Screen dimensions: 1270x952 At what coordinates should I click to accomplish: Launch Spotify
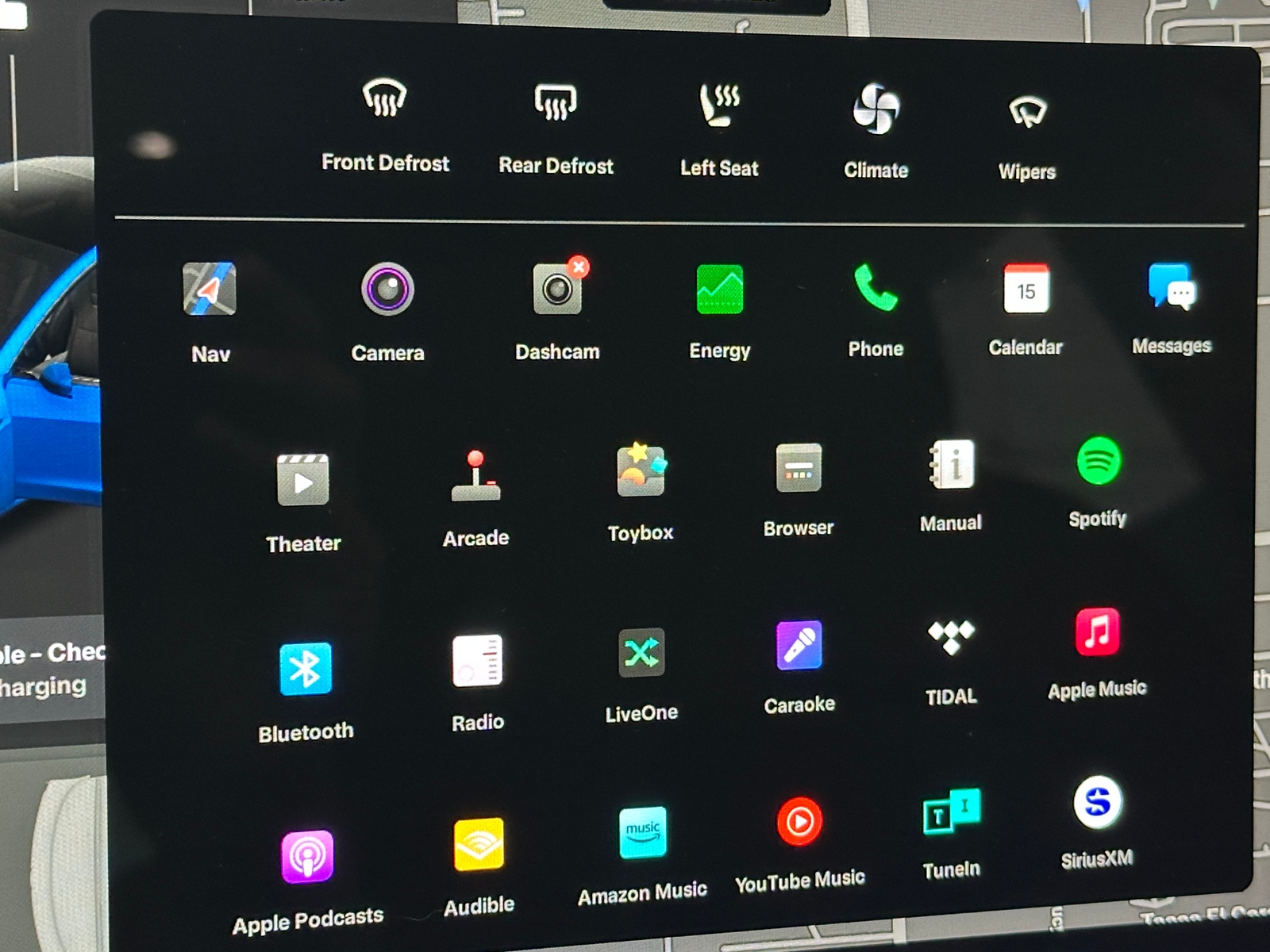(x=1099, y=461)
